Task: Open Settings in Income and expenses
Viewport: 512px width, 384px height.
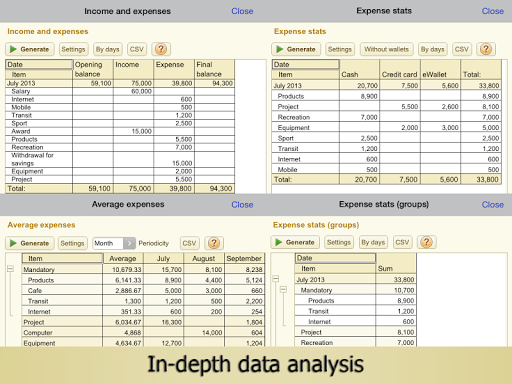Action: (x=73, y=49)
